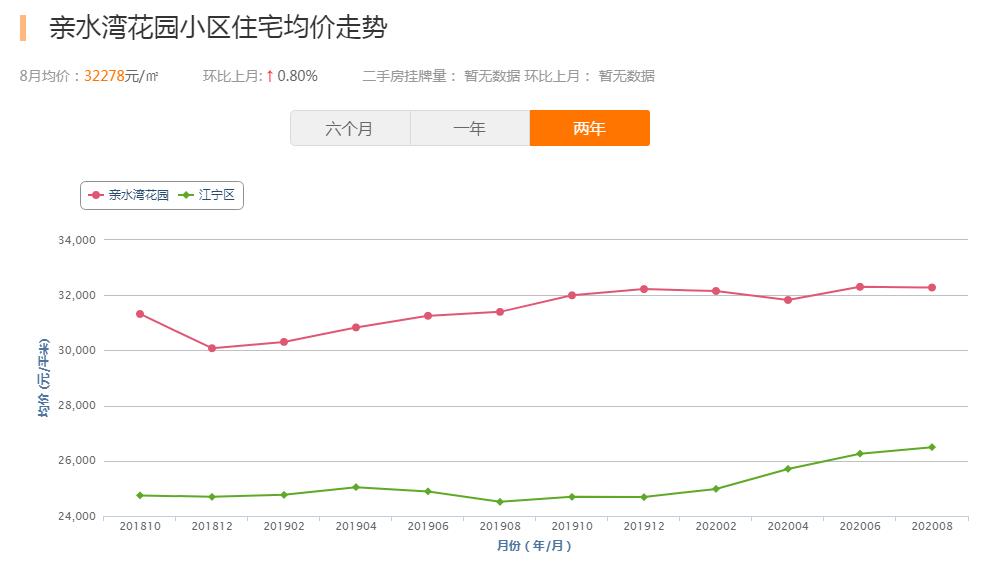Screen dimensions: 988x569
Task: Click the 201904 x-axis label
Action: point(356,527)
